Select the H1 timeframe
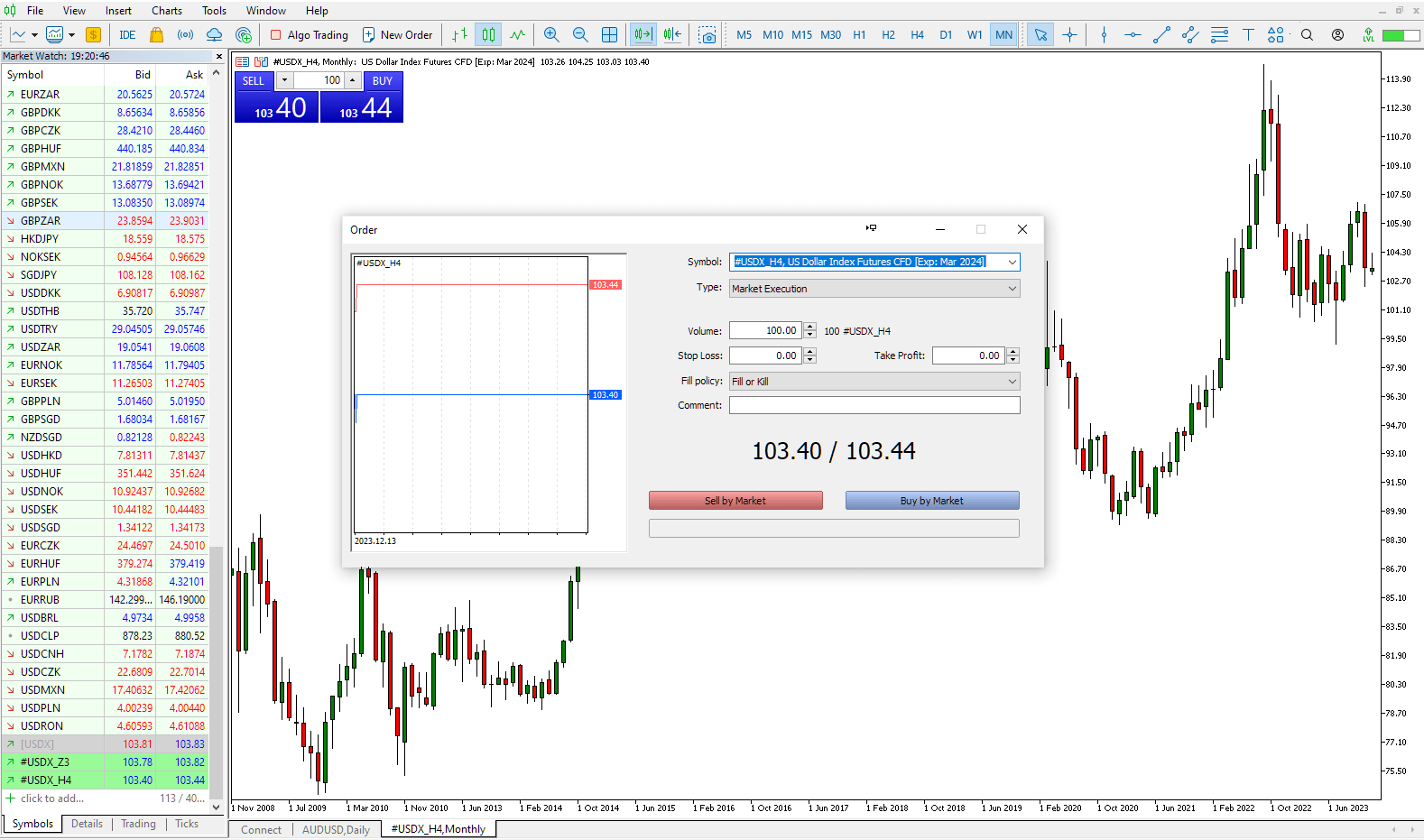The height and width of the screenshot is (840, 1424). pos(859,35)
